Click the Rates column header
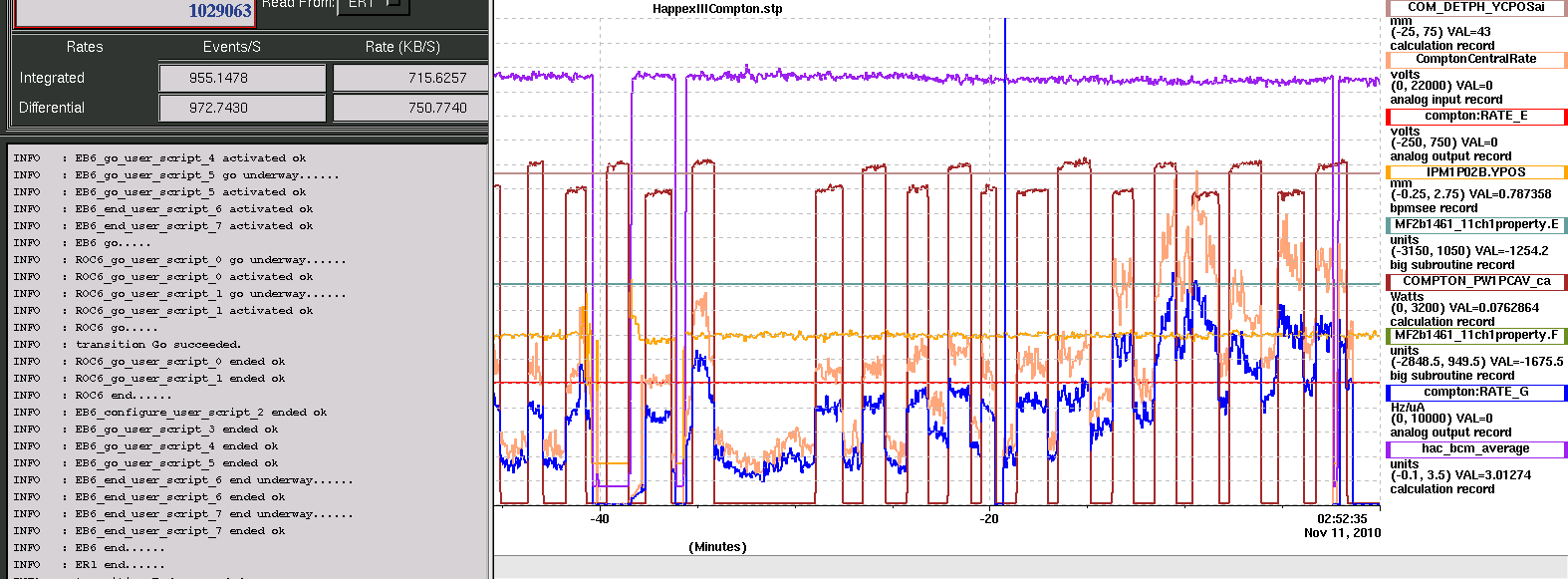This screenshot has height=579, width=1568. 85,47
